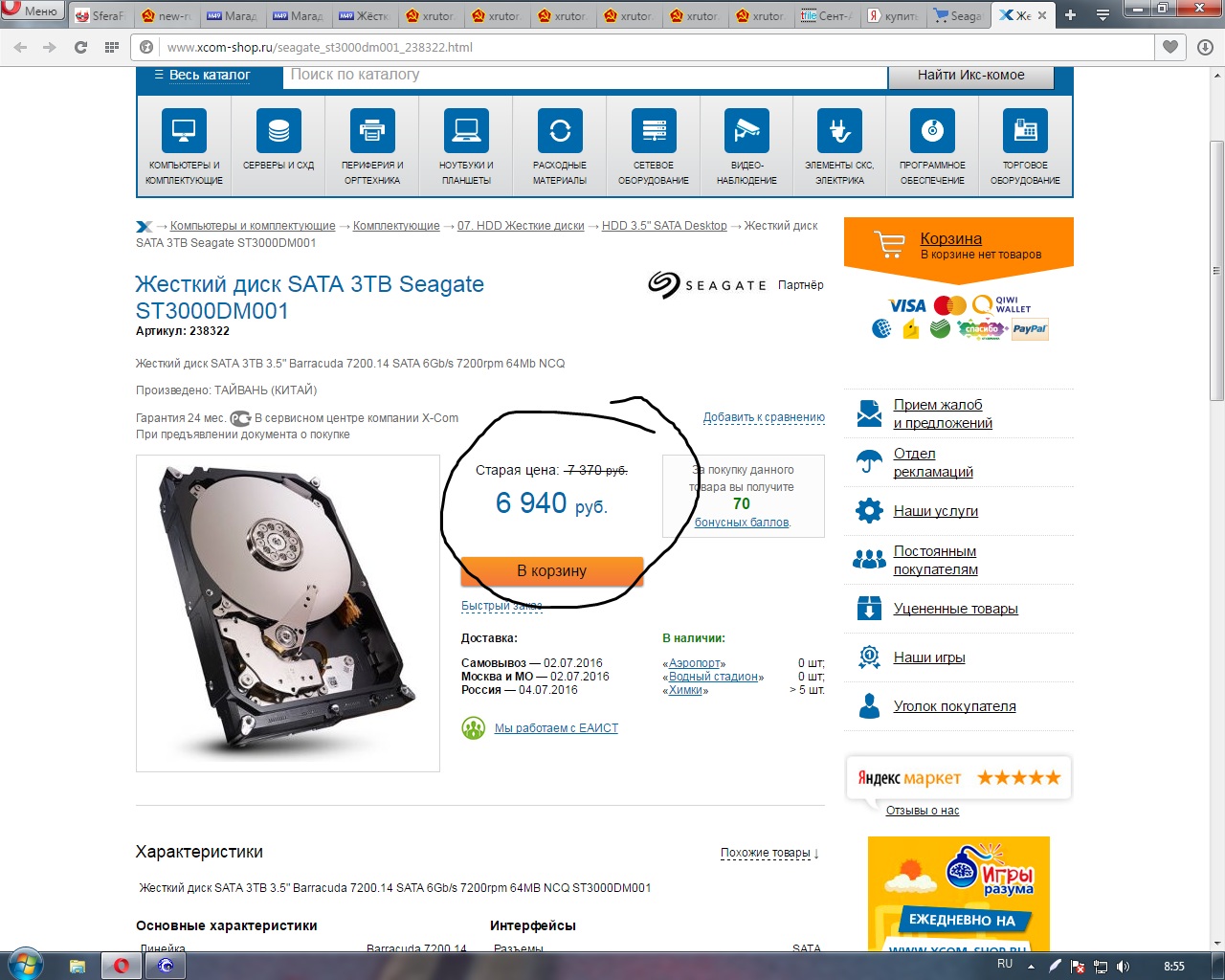Click the Opera browser icon in taskbar
Viewport: 1225px width, 980px height.
(122, 966)
